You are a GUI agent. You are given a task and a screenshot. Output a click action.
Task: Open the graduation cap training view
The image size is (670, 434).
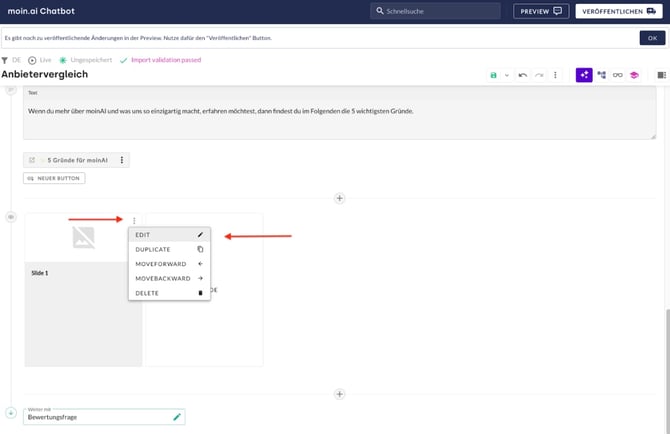[634, 75]
